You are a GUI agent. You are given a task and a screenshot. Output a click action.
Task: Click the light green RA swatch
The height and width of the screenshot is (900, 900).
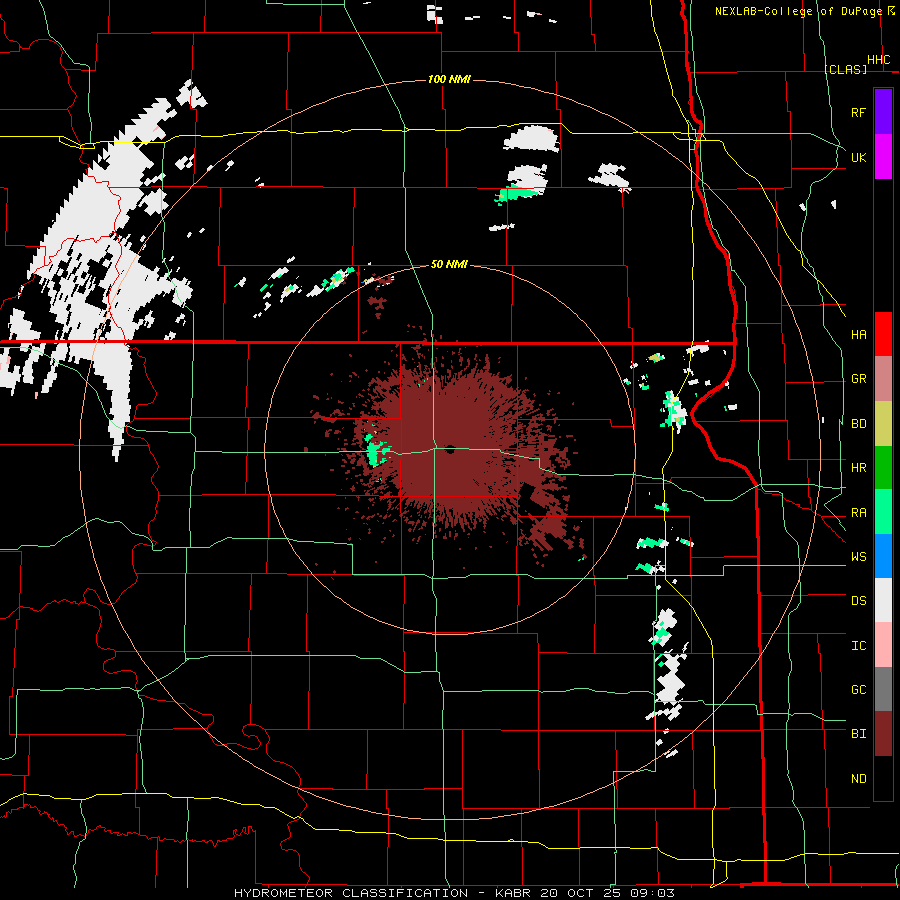[883, 512]
